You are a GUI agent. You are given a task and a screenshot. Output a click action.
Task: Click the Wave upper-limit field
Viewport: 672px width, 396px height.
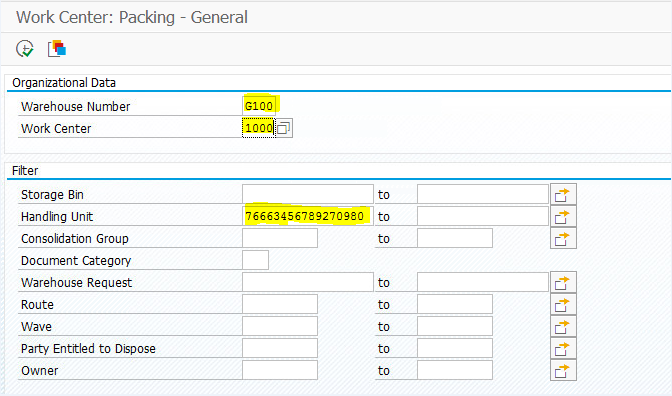455,326
